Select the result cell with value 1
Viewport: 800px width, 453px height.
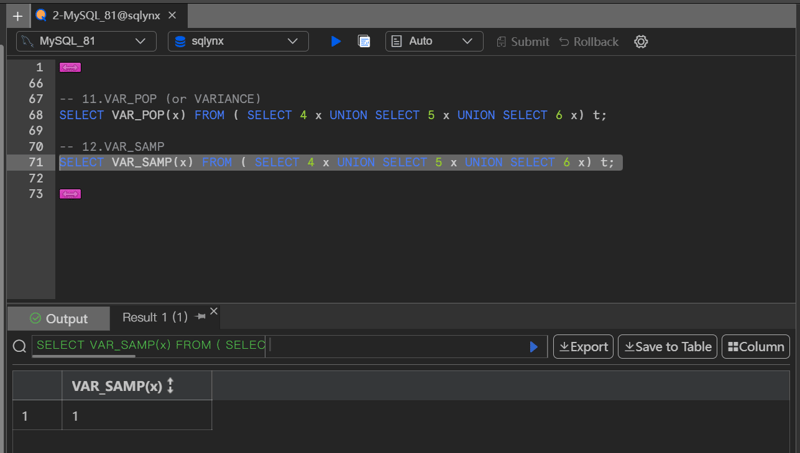click(x=137, y=415)
